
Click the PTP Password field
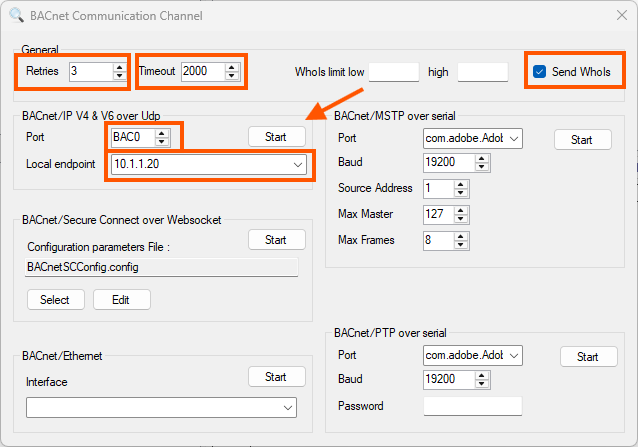pyautogui.click(x=473, y=406)
